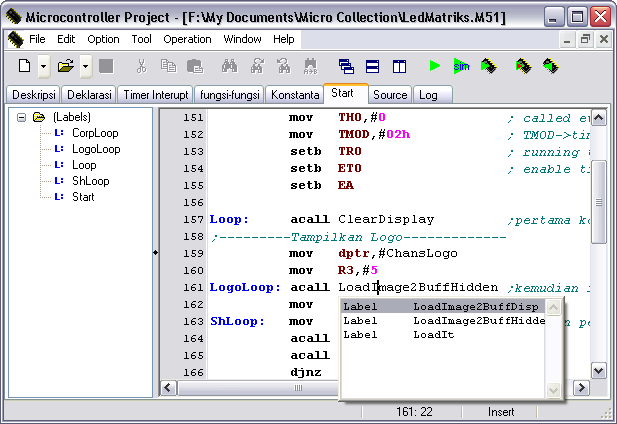Choose LoadIt in autocomplete list

click(x=443, y=335)
